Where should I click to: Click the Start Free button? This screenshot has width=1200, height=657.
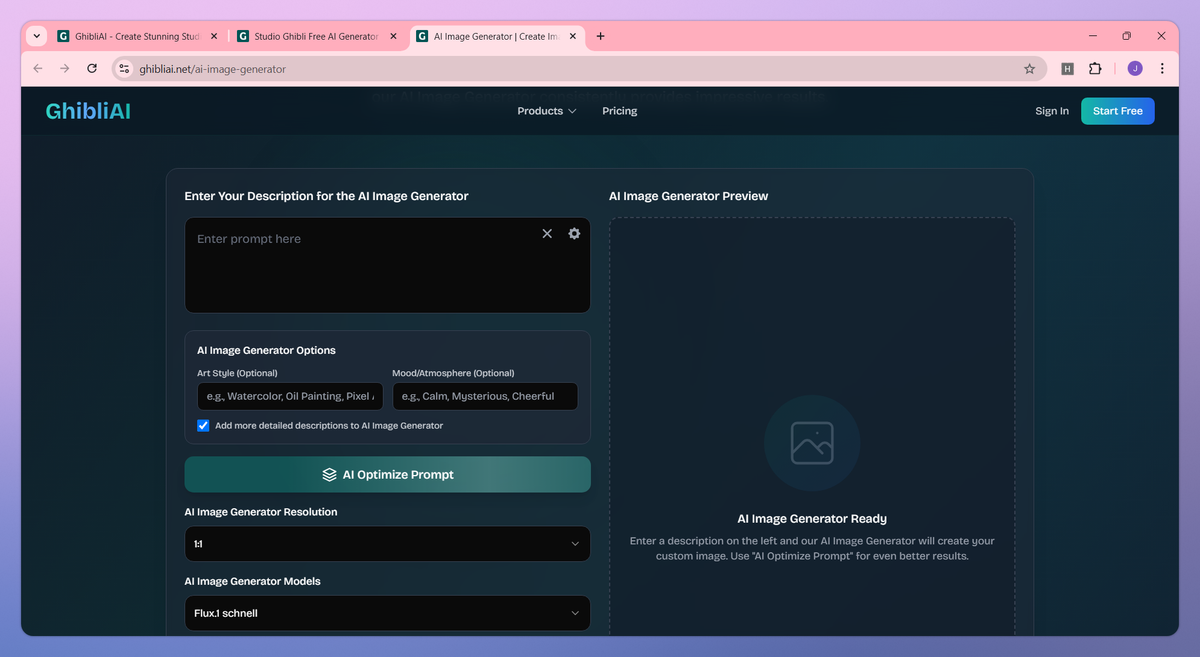[x=1117, y=111]
